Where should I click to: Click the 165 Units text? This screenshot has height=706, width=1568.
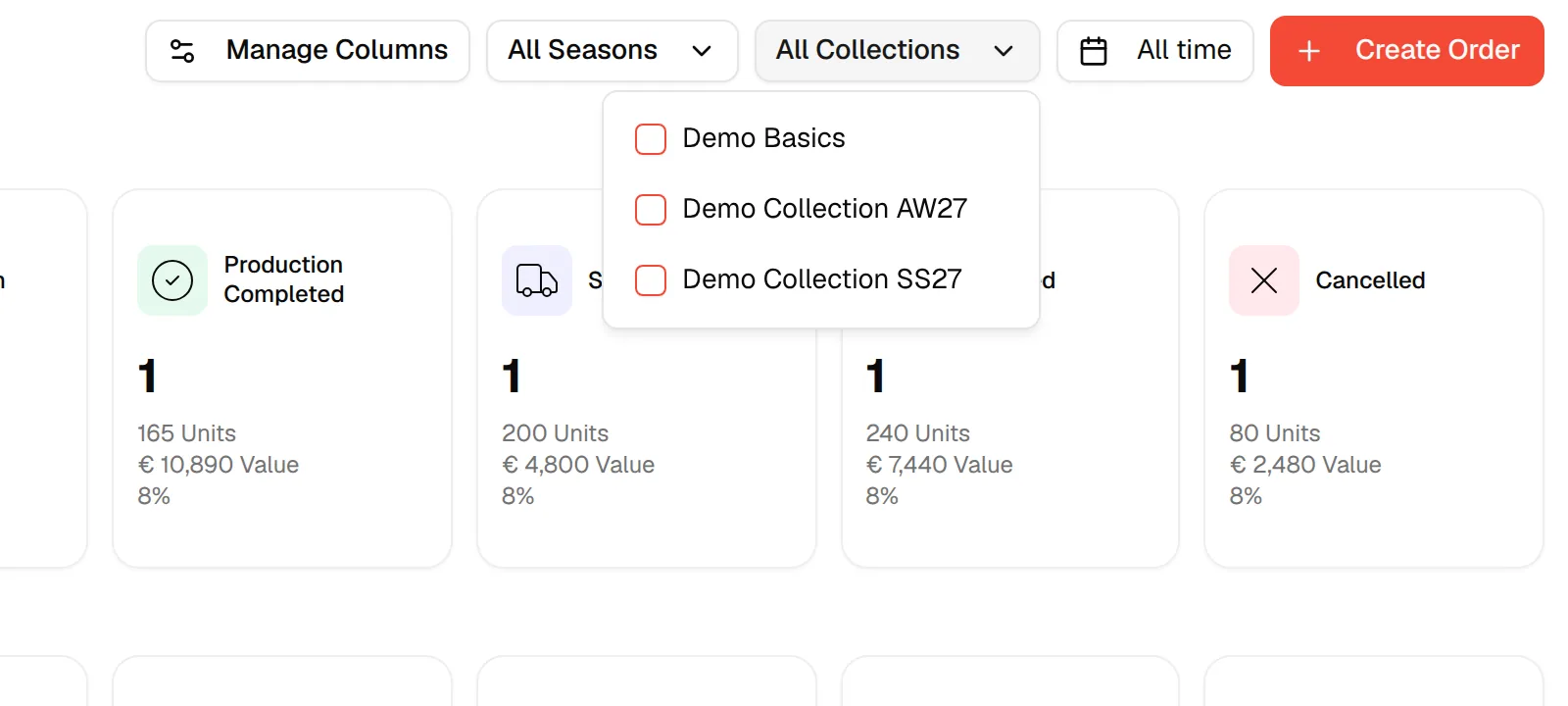(186, 433)
